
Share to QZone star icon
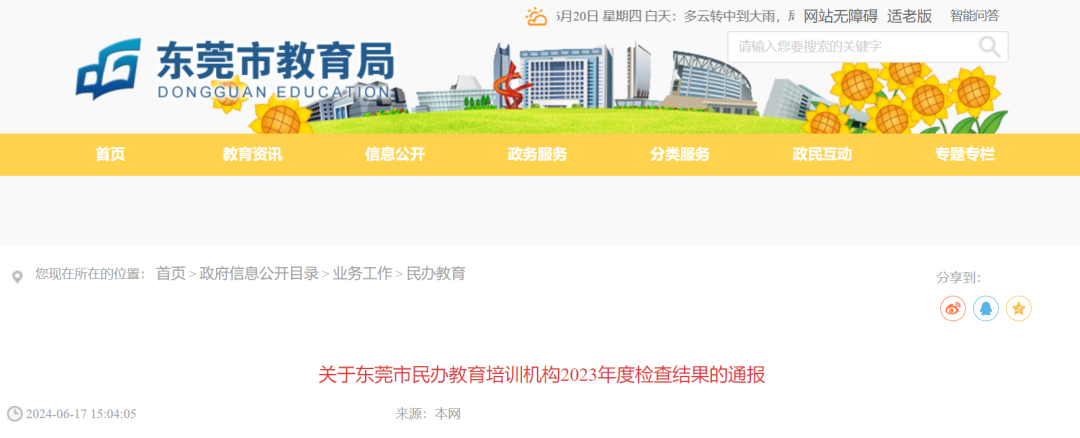tap(1019, 309)
